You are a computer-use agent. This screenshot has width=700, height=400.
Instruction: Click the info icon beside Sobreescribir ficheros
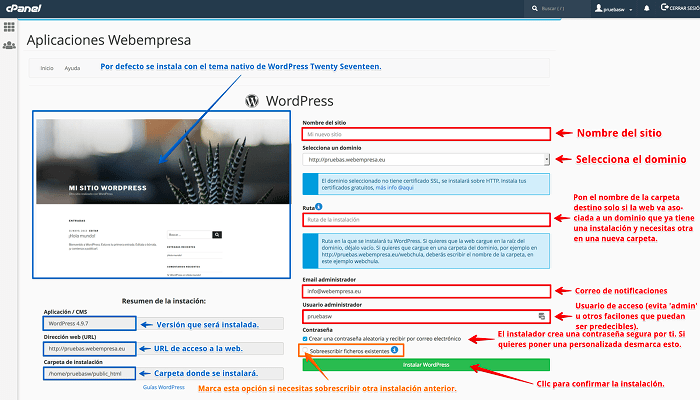[x=395, y=350]
